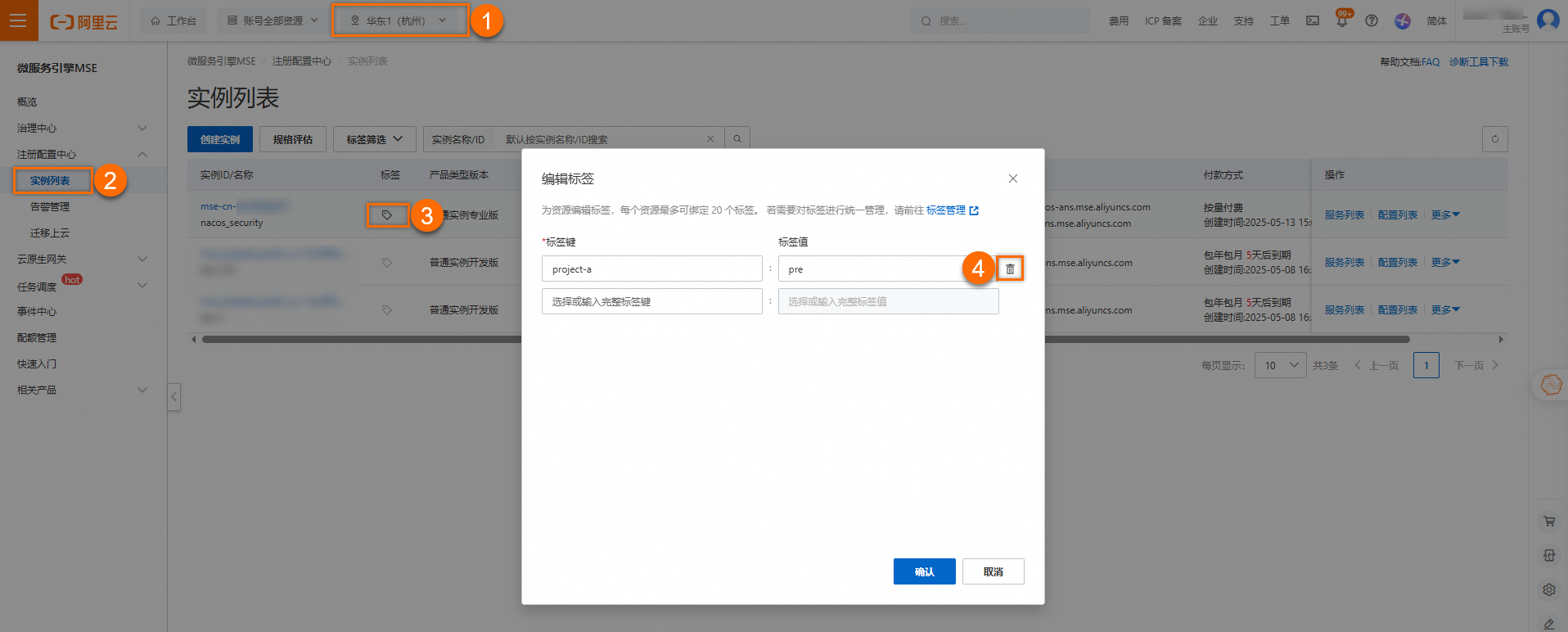Select 实例列表 in sidebar menu
This screenshot has height=632, width=1568.
52,180
